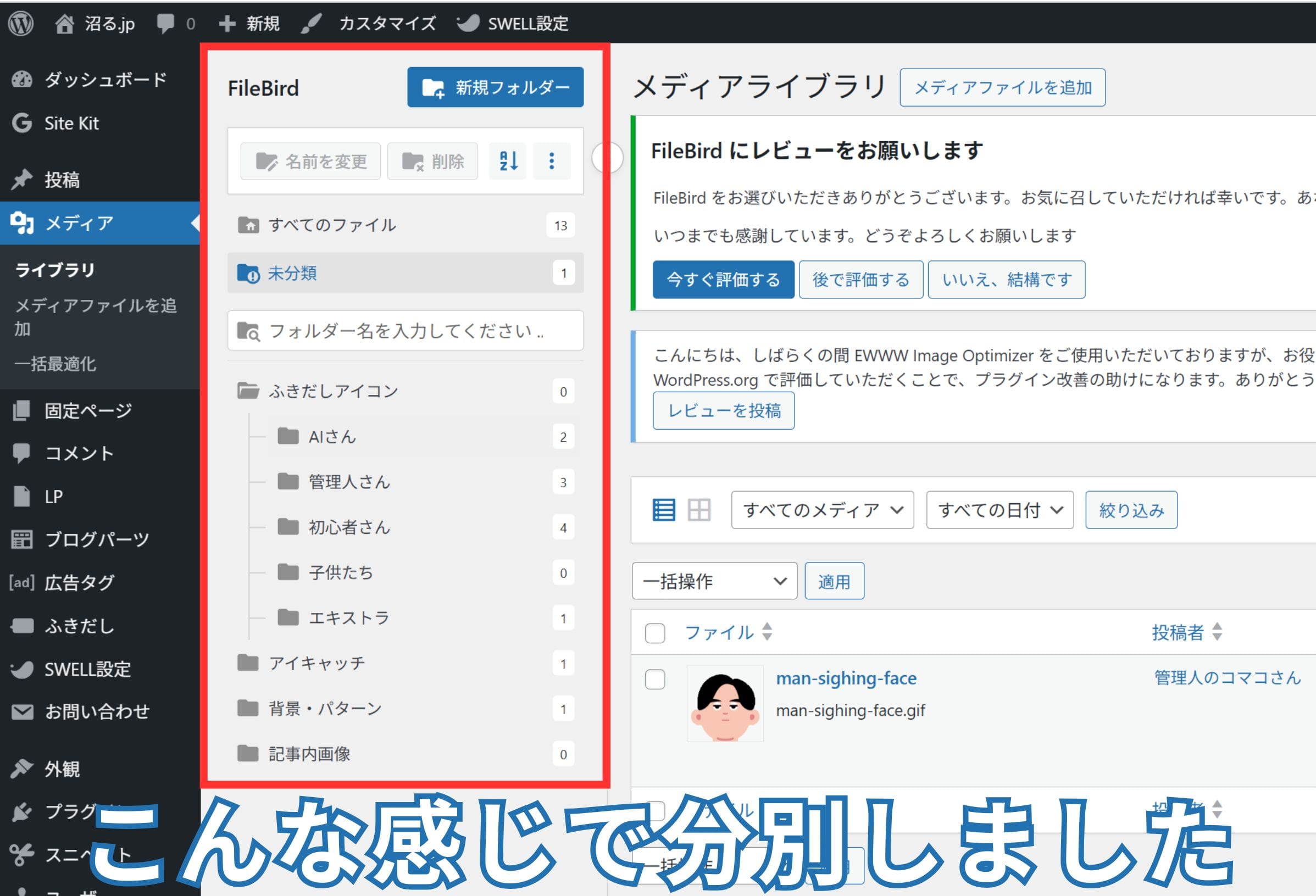This screenshot has width=1316, height=896.
Task: Select the メディア sidebar icon
Action: click(x=21, y=222)
